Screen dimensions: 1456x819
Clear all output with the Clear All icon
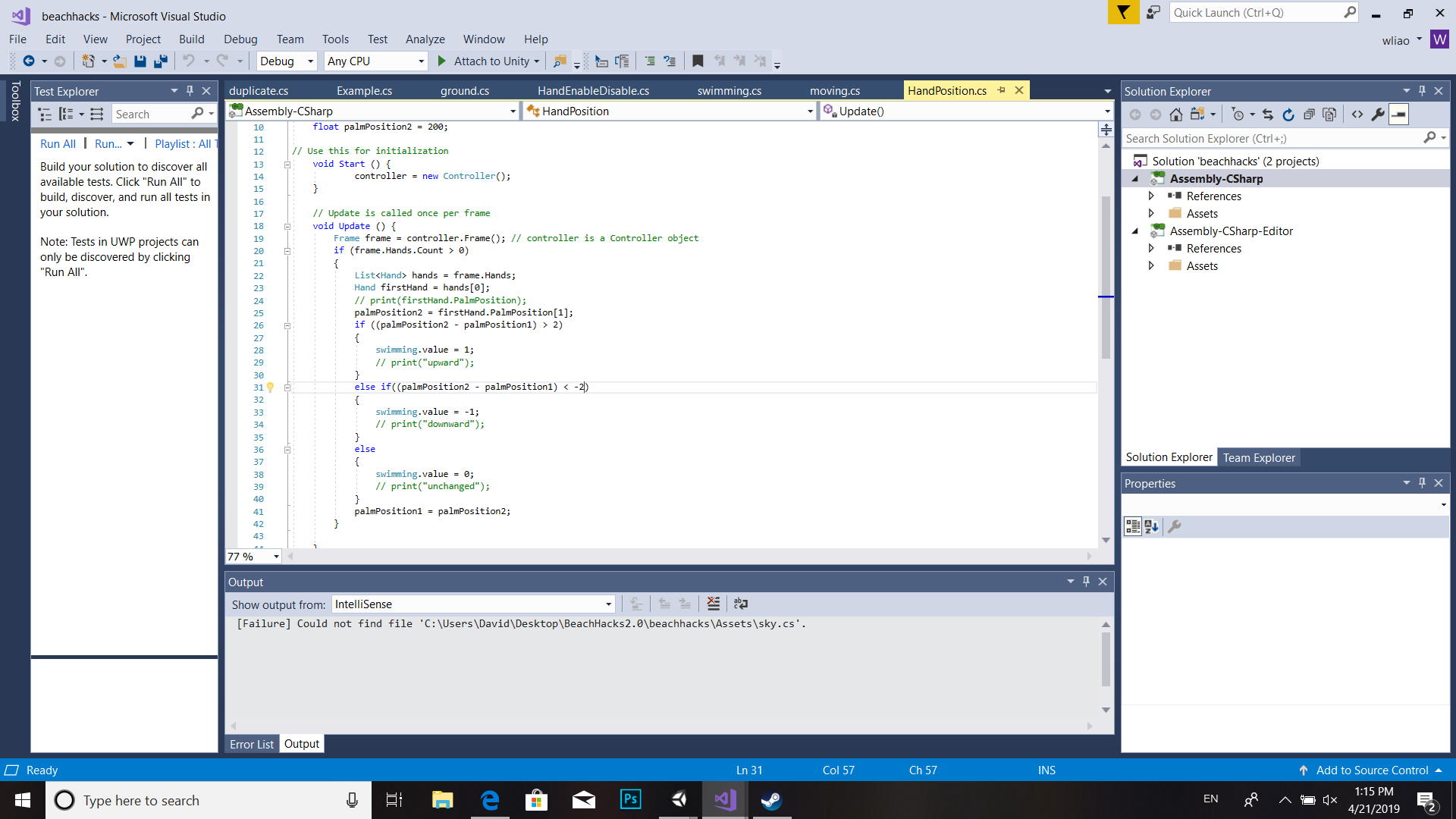coord(713,604)
